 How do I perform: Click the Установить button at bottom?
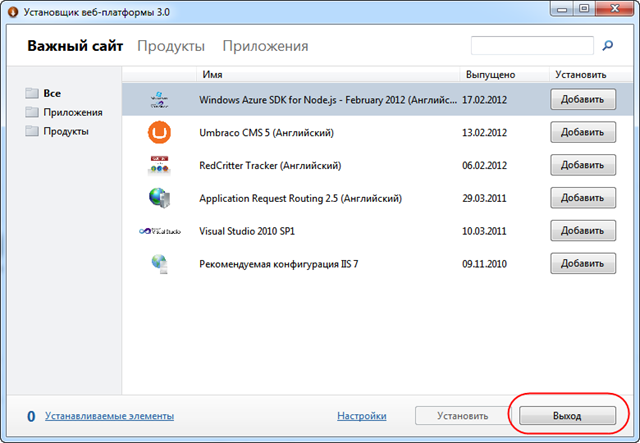463,416
